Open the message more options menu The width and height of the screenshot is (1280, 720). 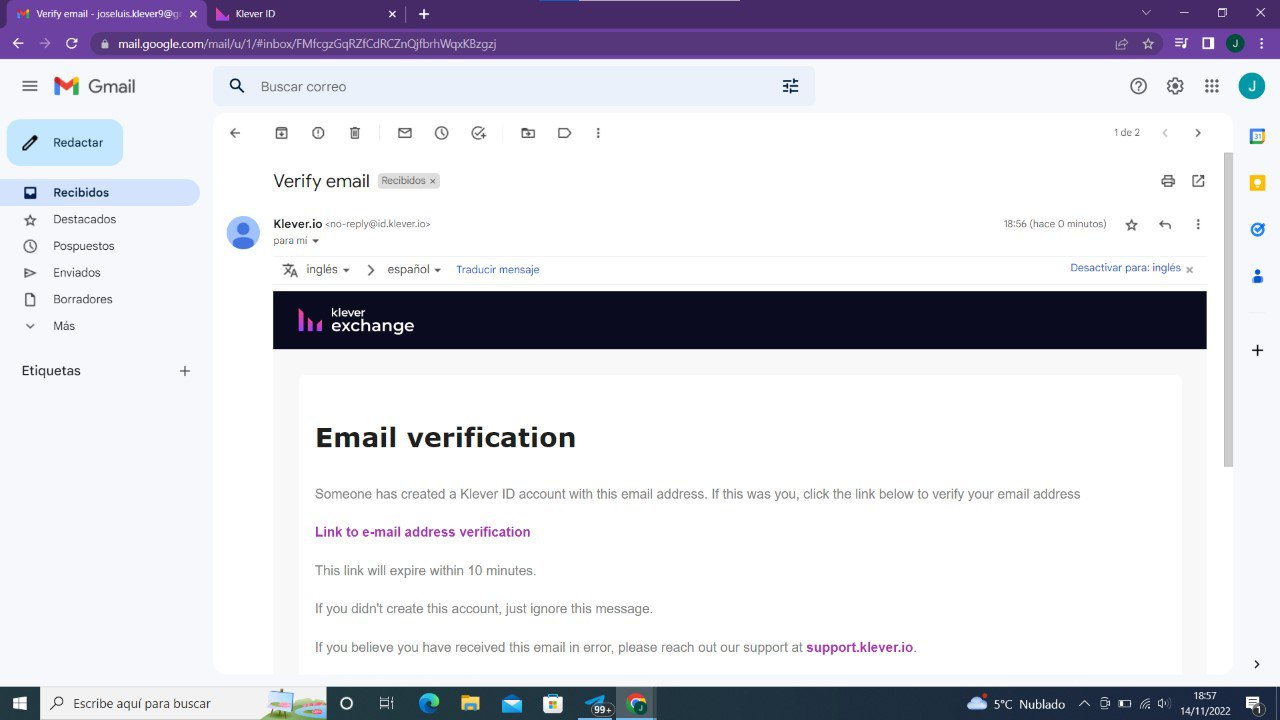pyautogui.click(x=1198, y=225)
